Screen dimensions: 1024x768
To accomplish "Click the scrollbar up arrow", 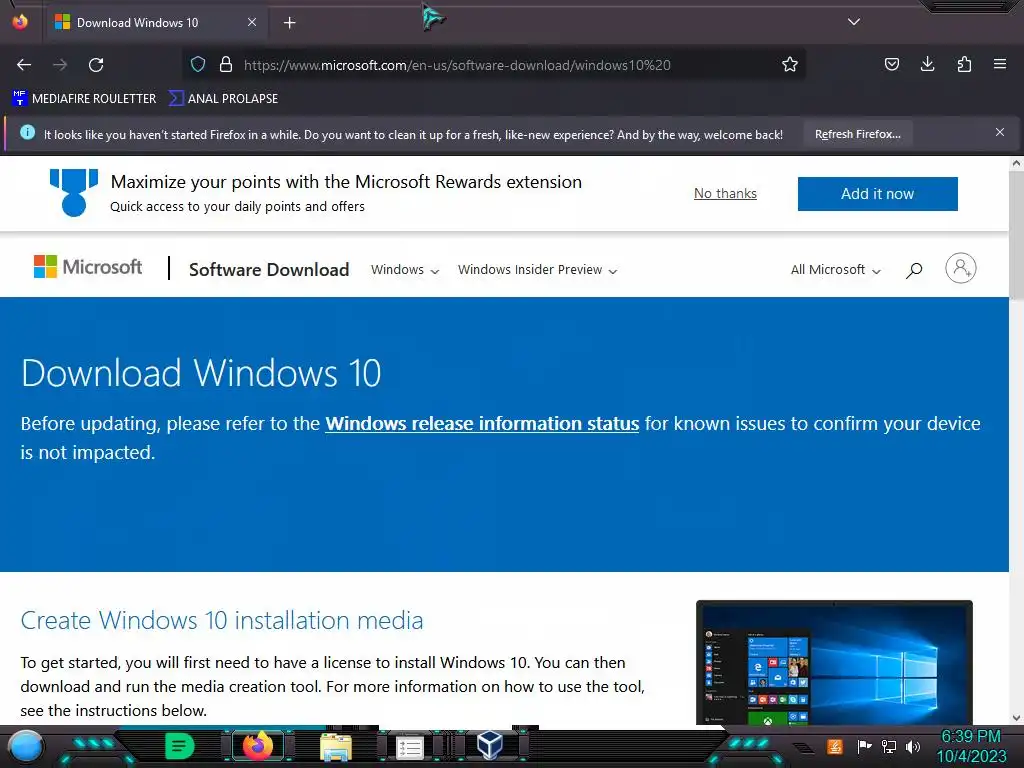I will 1016,163.
